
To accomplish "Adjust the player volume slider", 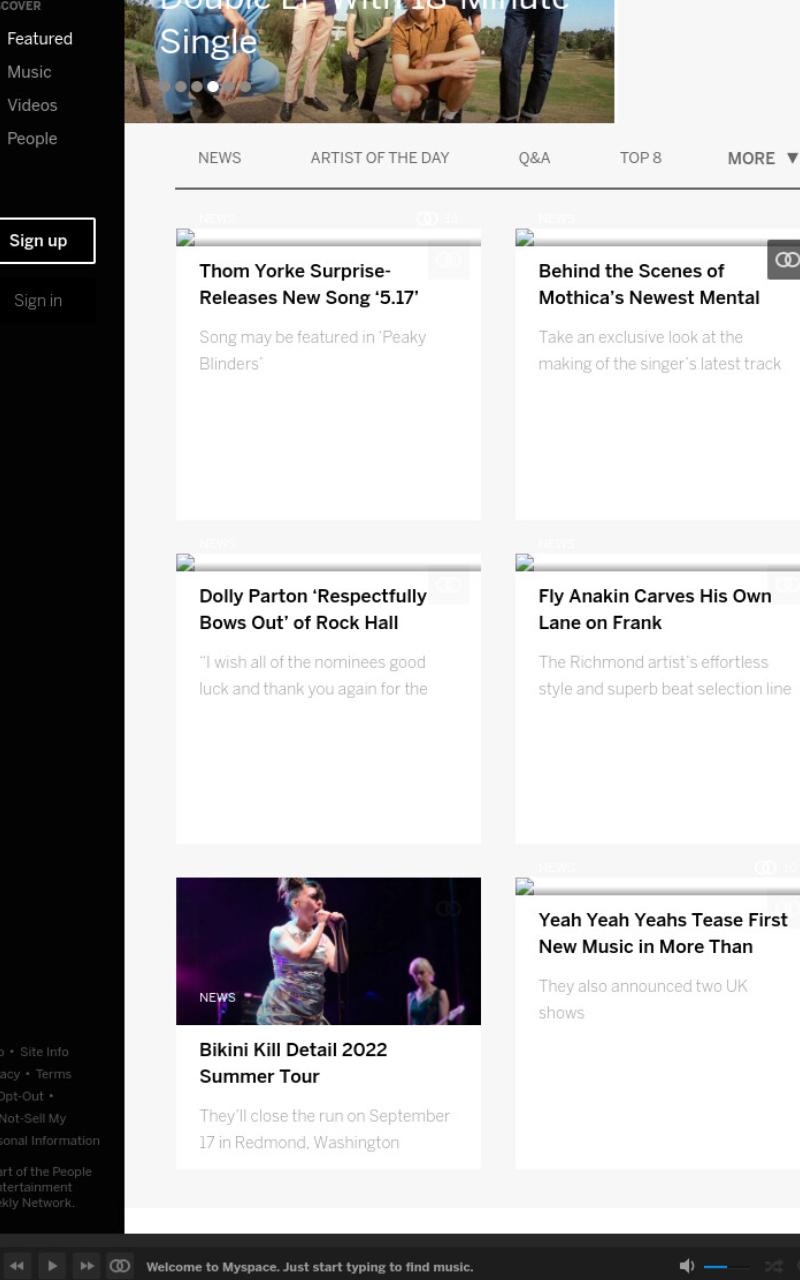I will coord(727,1267).
